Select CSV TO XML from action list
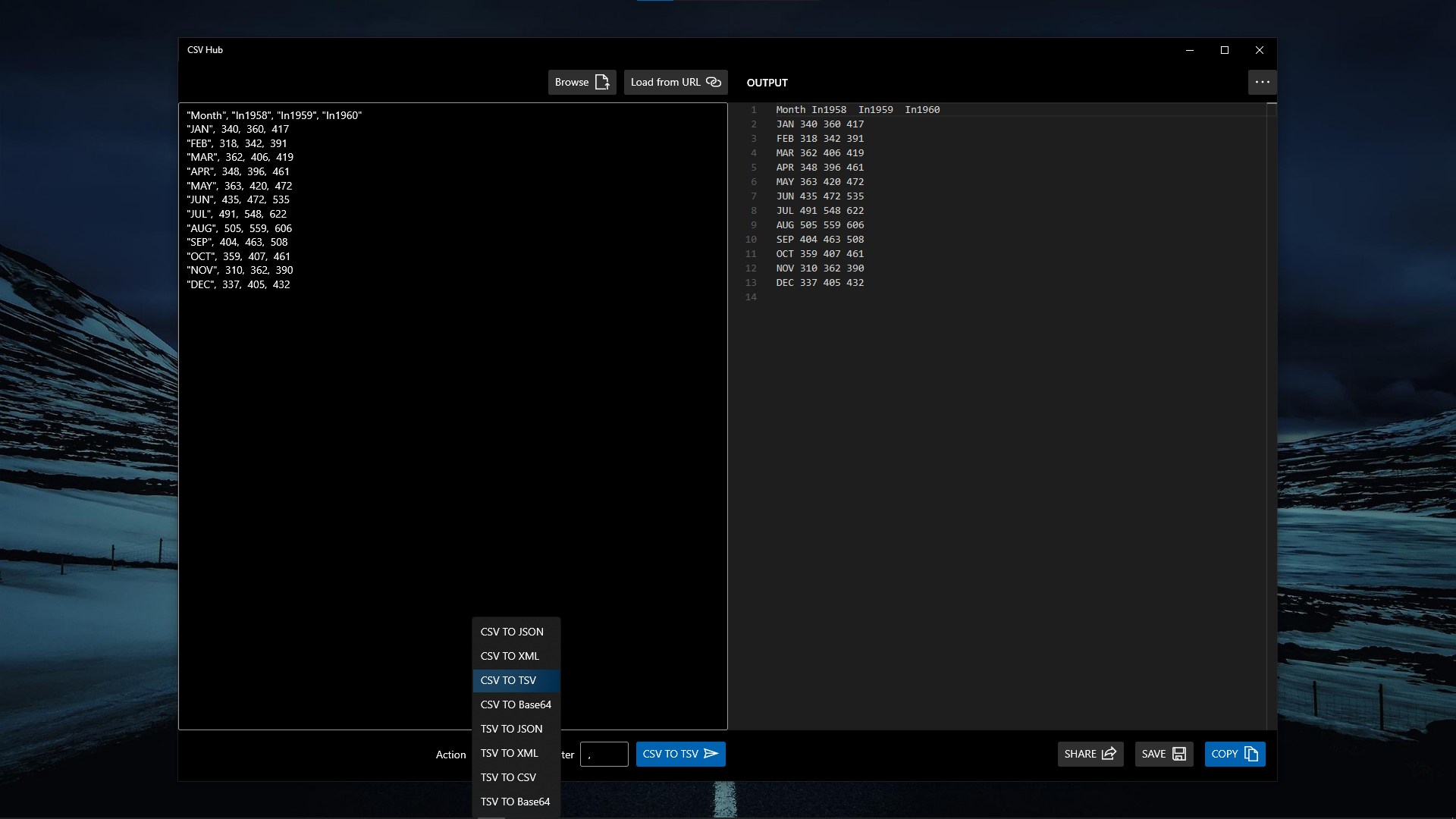 [x=516, y=656]
